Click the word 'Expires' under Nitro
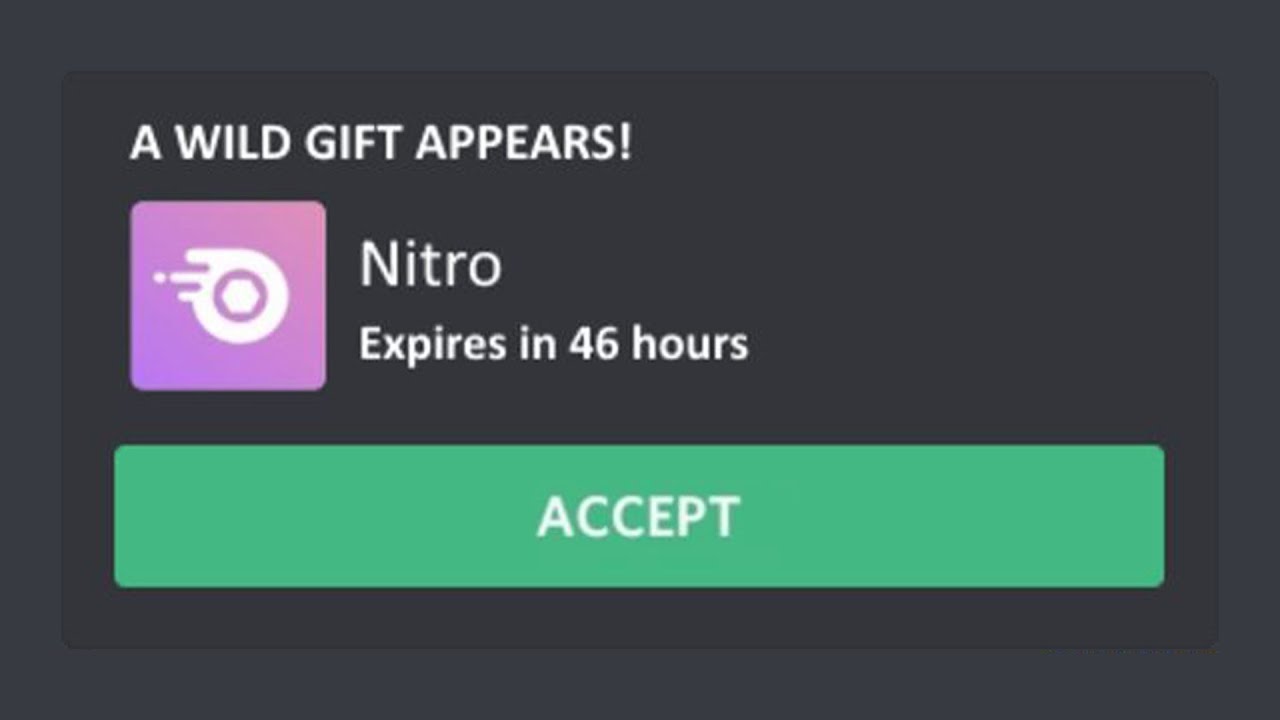The height and width of the screenshot is (720, 1280). pos(432,346)
